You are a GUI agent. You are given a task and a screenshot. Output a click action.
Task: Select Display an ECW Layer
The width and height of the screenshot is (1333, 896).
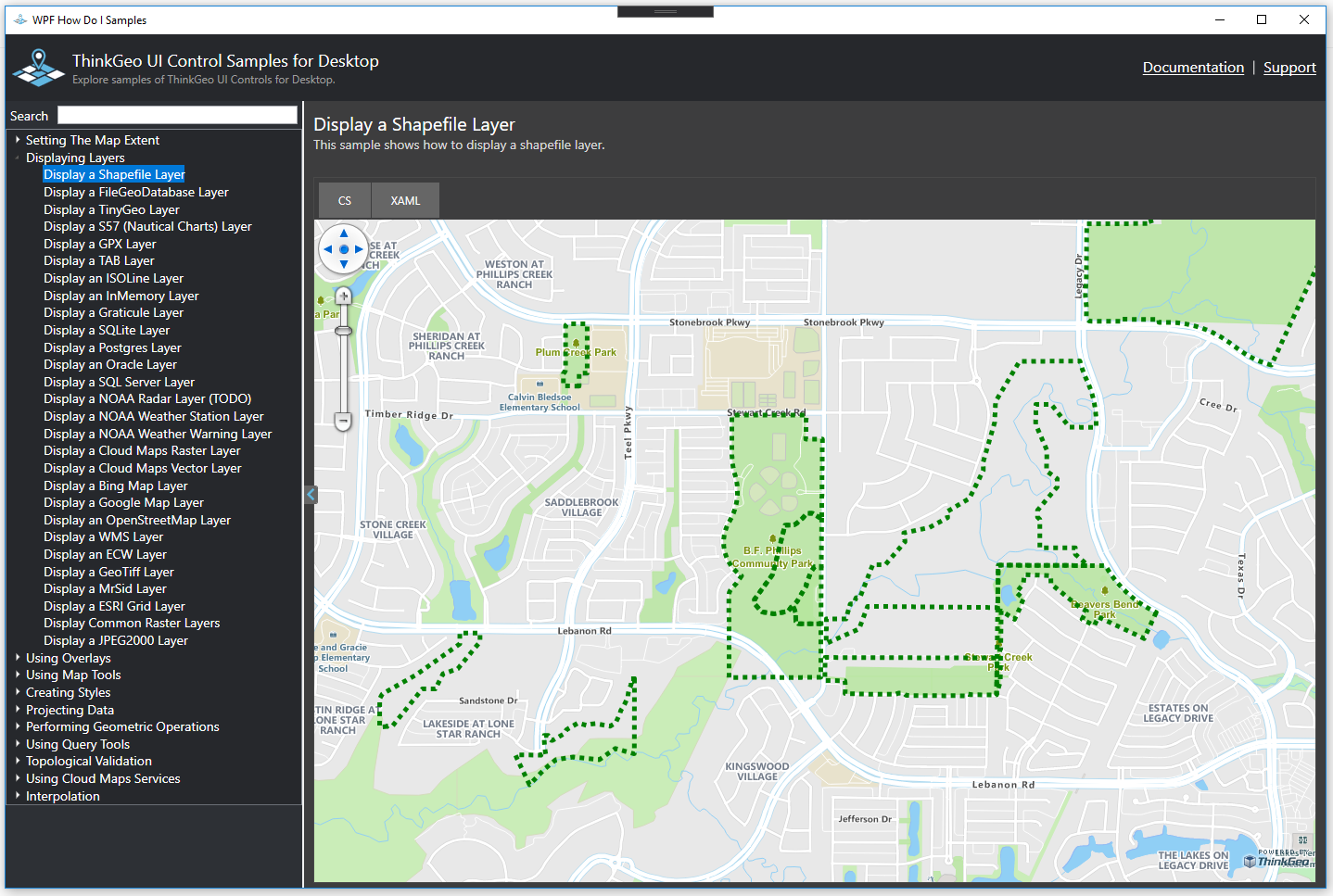pyautogui.click(x=106, y=554)
